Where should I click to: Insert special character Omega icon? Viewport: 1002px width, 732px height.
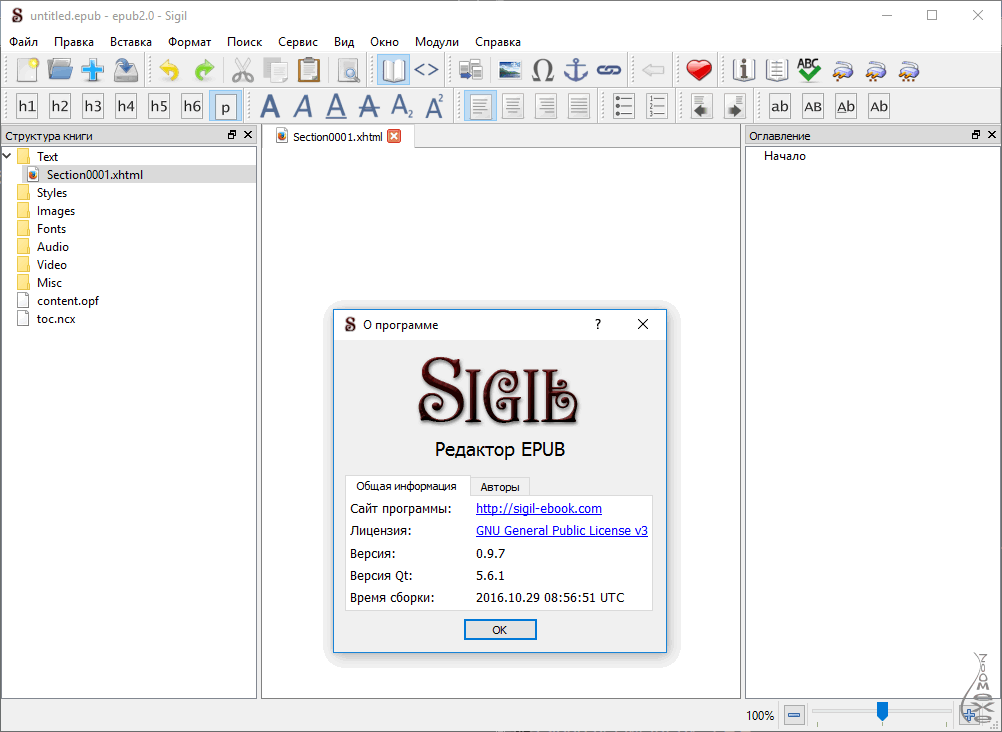click(543, 70)
